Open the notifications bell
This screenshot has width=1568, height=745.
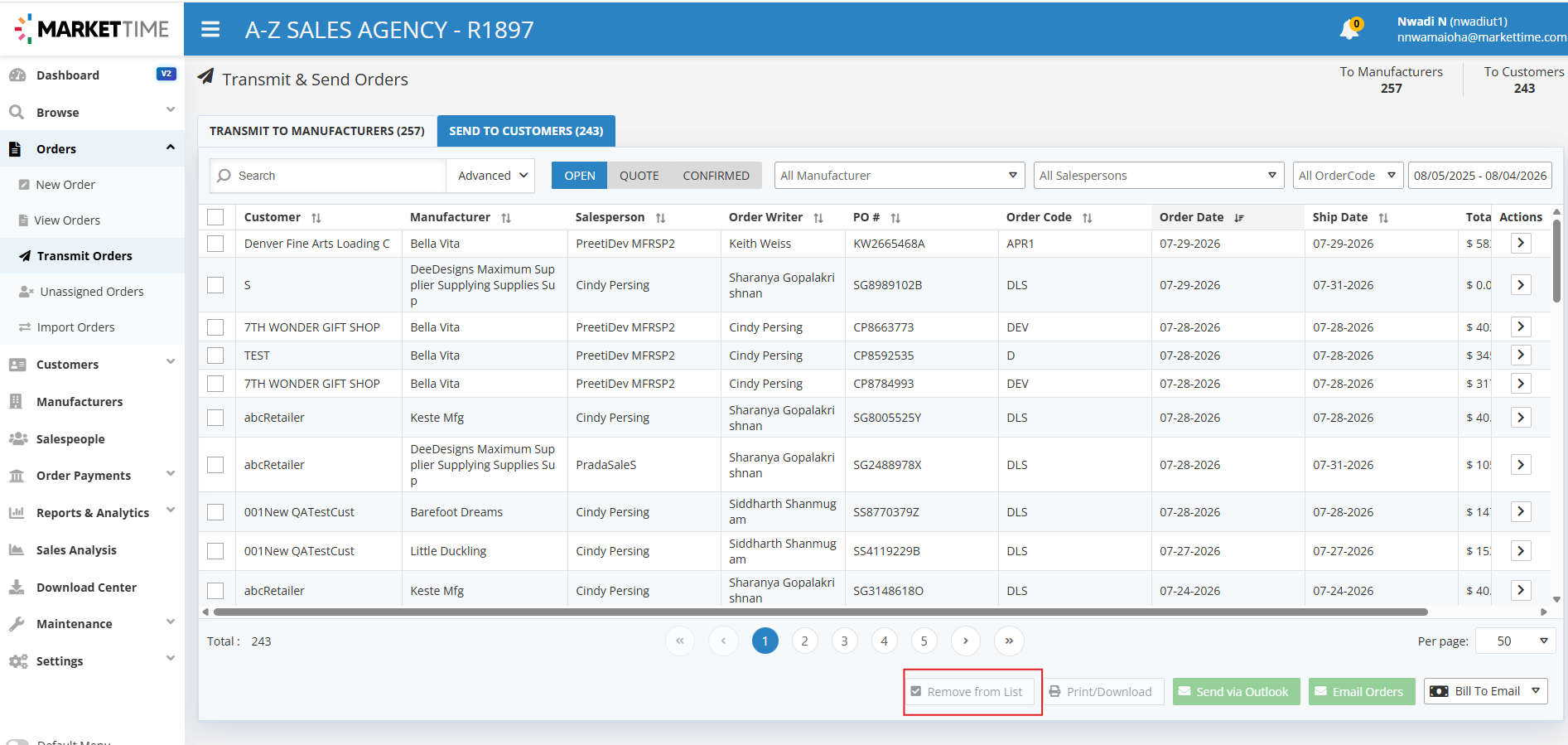pos(1349,30)
